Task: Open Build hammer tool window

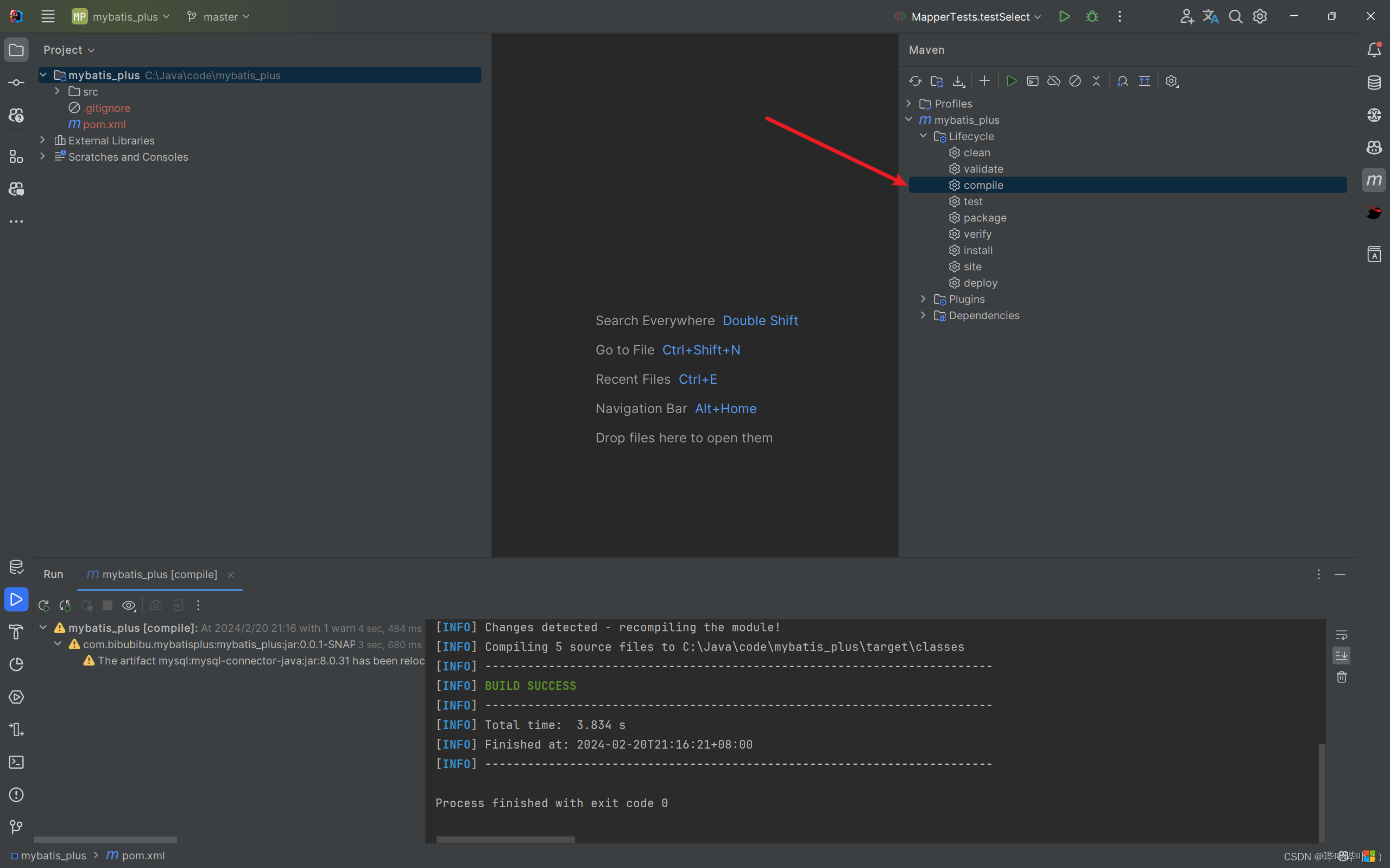Action: click(x=16, y=631)
